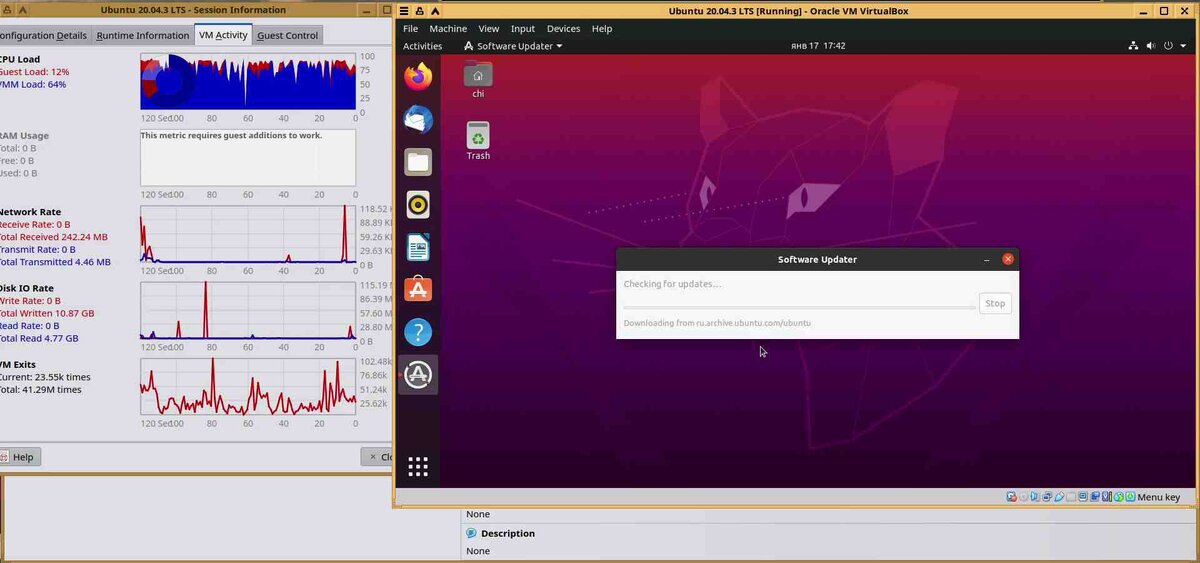This screenshot has width=1200, height=563.
Task: Click 'Menu key' host key indicator
Action: (x=1159, y=497)
